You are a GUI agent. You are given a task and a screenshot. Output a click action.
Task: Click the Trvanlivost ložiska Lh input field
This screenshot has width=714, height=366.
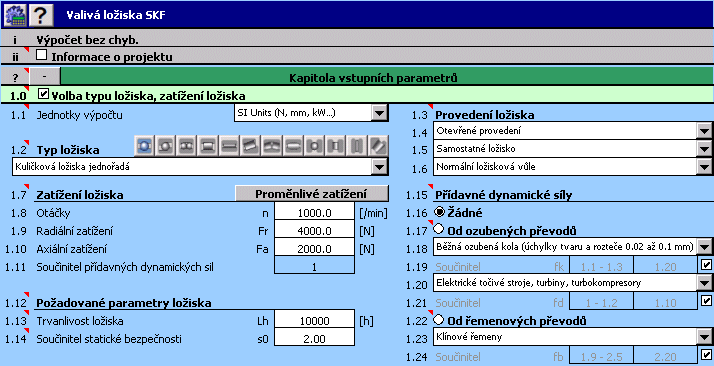[314, 320]
